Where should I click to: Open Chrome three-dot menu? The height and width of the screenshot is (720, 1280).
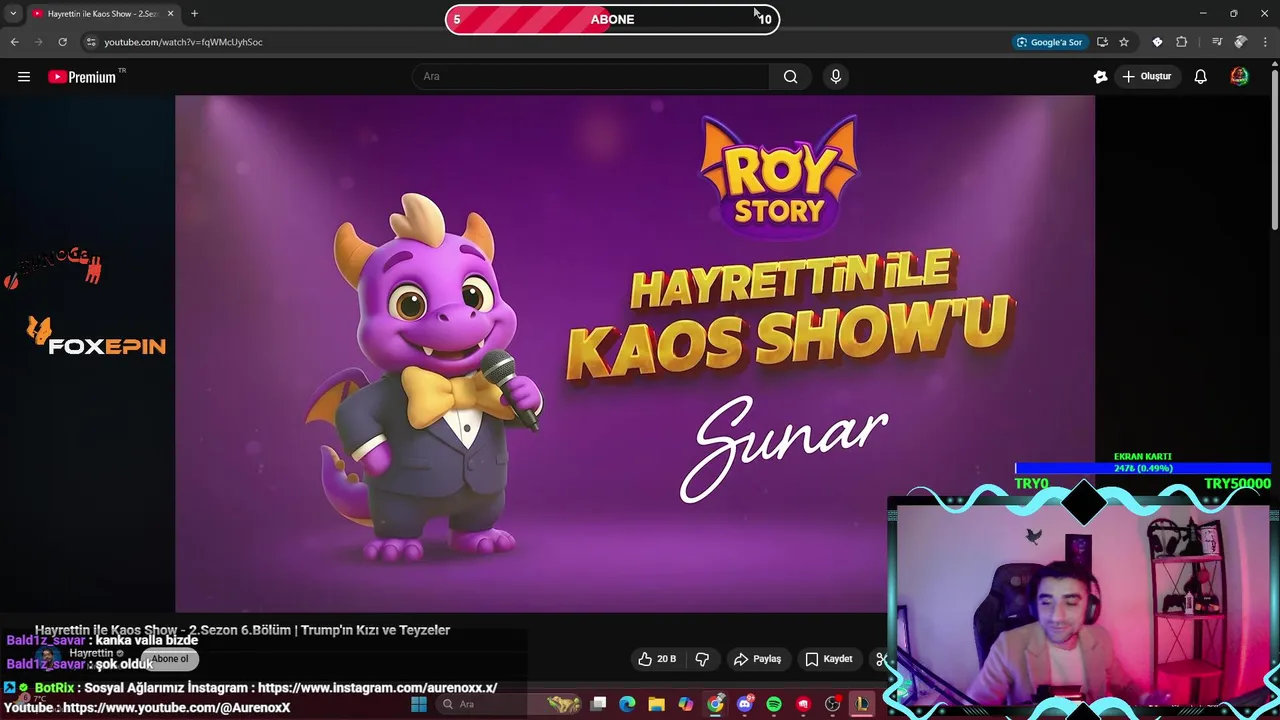(x=1265, y=42)
